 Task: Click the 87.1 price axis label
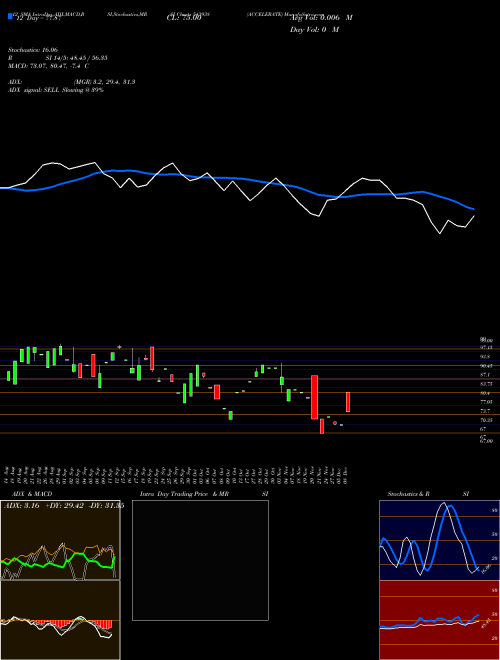pyautogui.click(x=484, y=375)
